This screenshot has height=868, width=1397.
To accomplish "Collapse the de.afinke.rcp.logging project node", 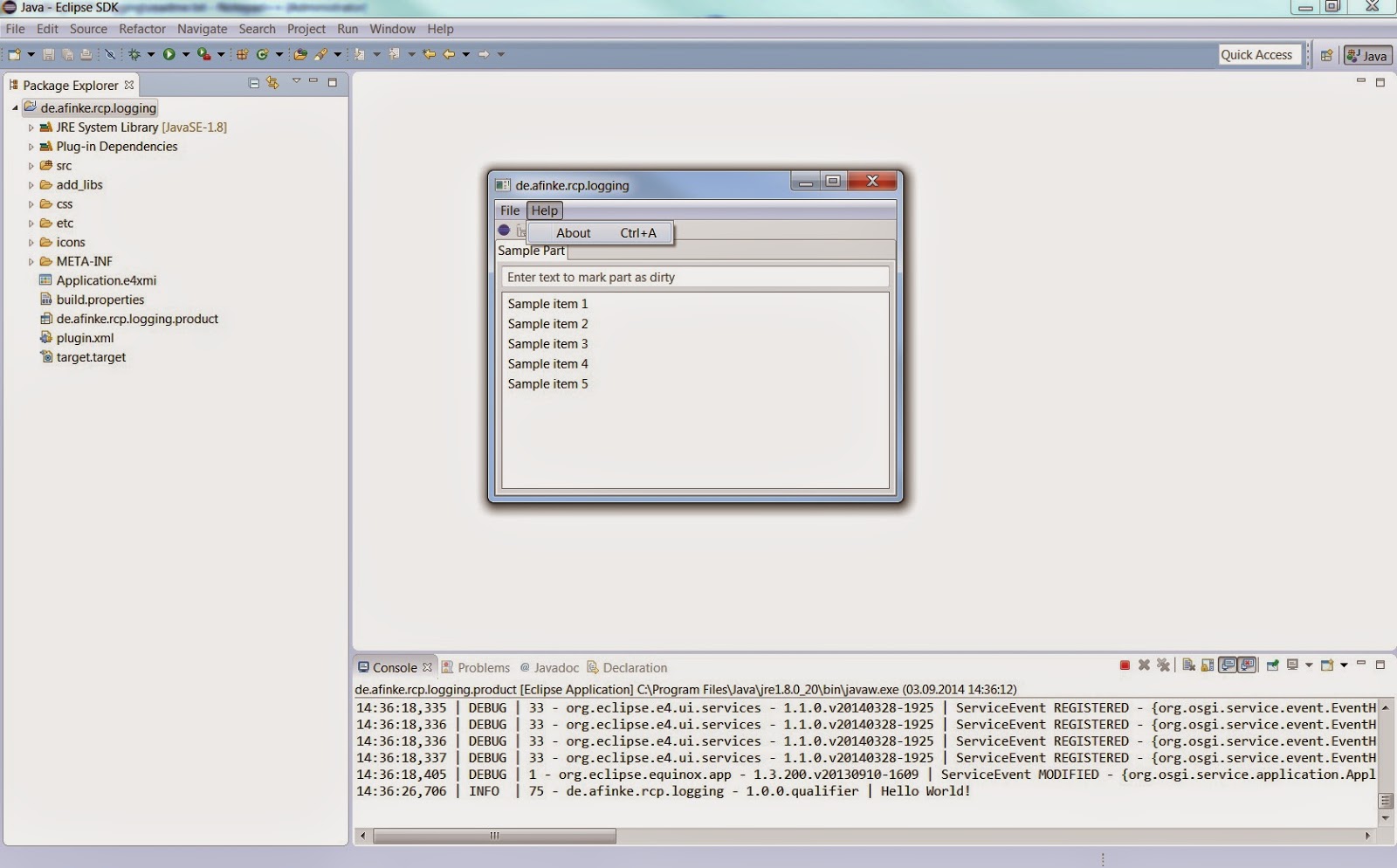I will [x=15, y=108].
